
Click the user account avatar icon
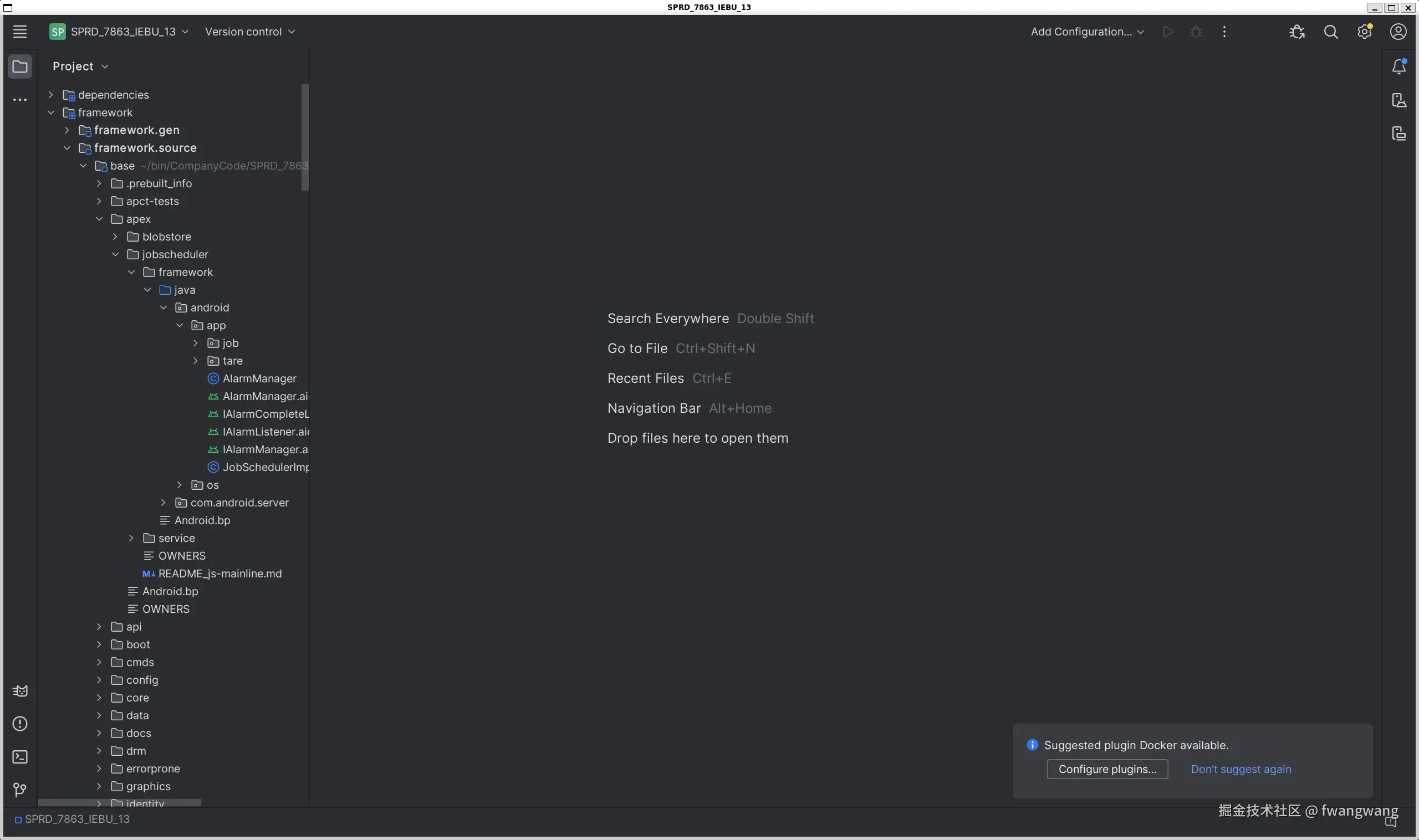pos(1398,32)
